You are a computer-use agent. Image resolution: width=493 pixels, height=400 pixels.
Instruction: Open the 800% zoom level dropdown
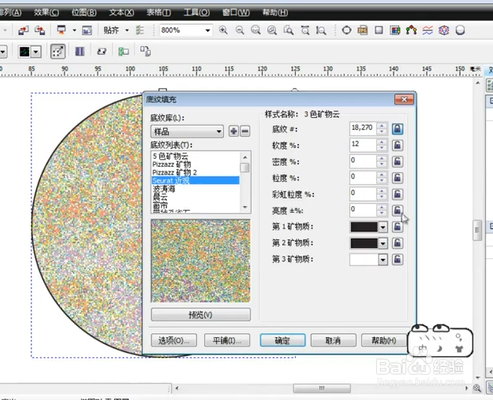click(x=208, y=30)
